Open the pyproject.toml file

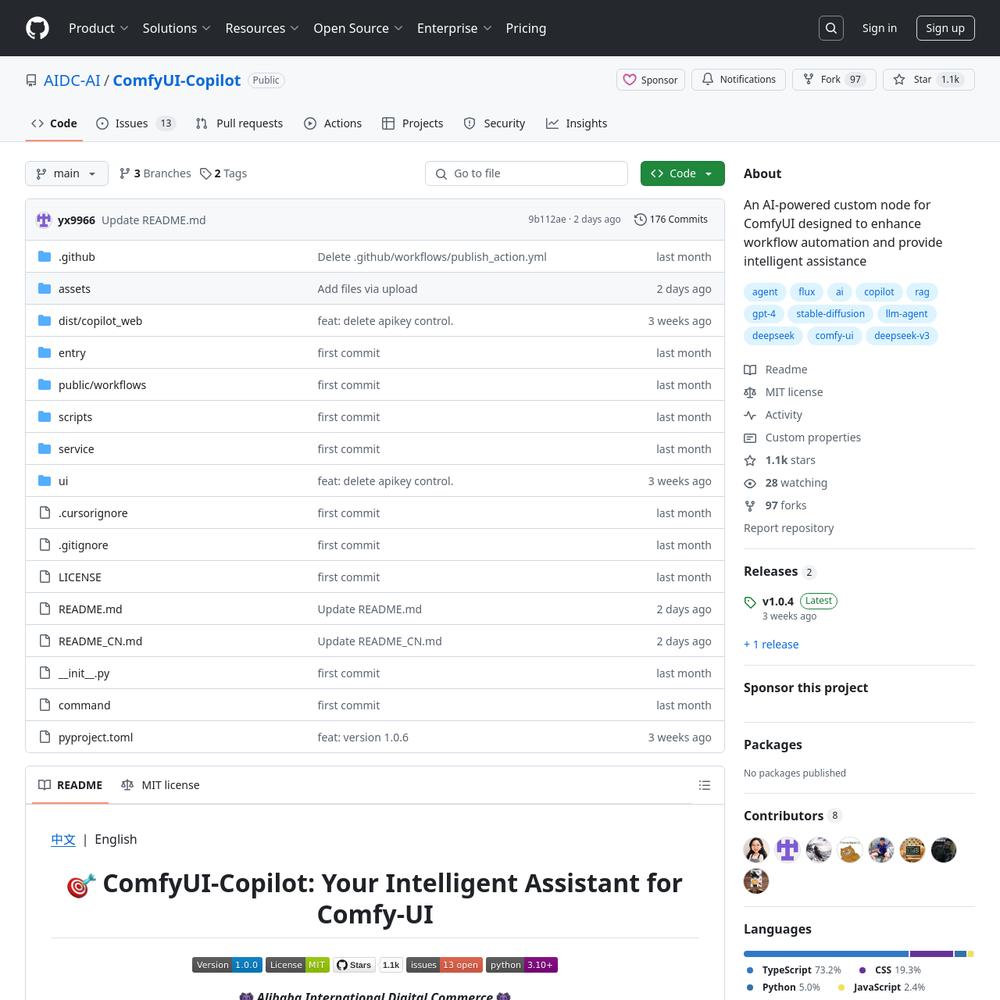point(96,737)
